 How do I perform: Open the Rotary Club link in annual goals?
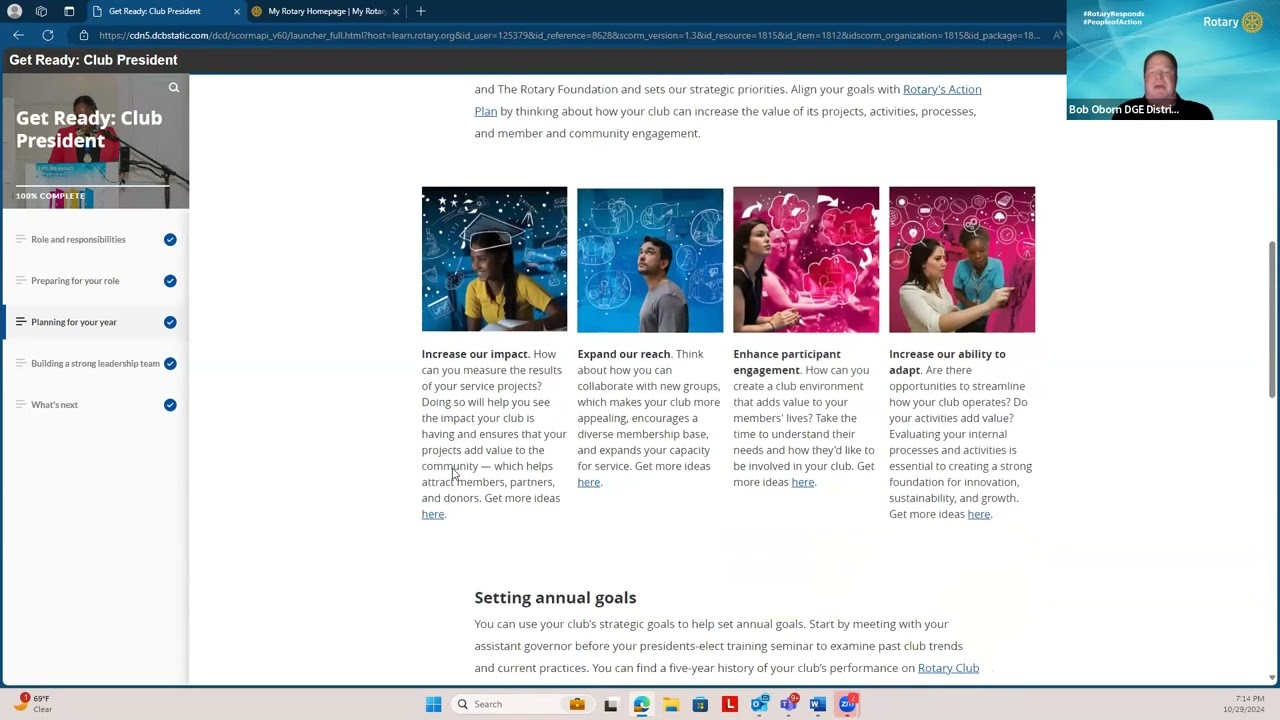click(x=948, y=668)
